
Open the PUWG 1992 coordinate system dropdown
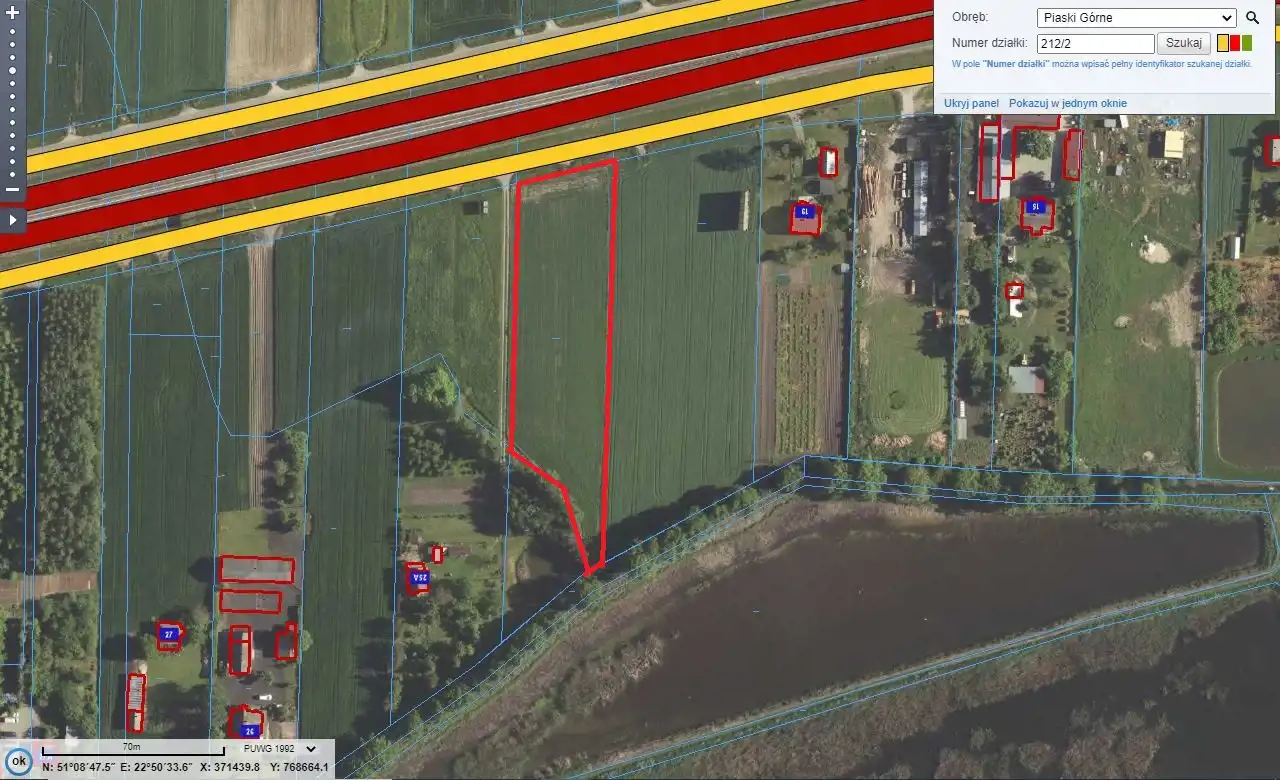(279, 748)
